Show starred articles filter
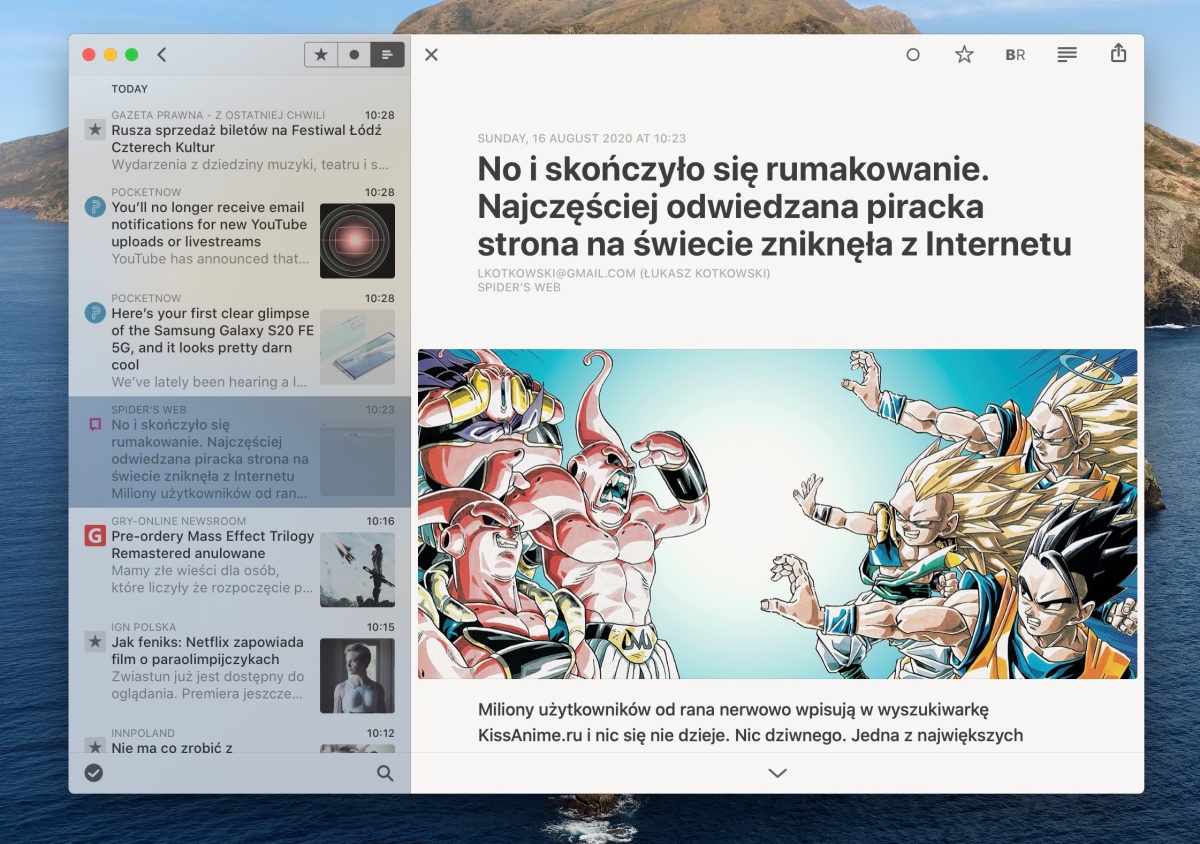1200x844 pixels. (321, 55)
